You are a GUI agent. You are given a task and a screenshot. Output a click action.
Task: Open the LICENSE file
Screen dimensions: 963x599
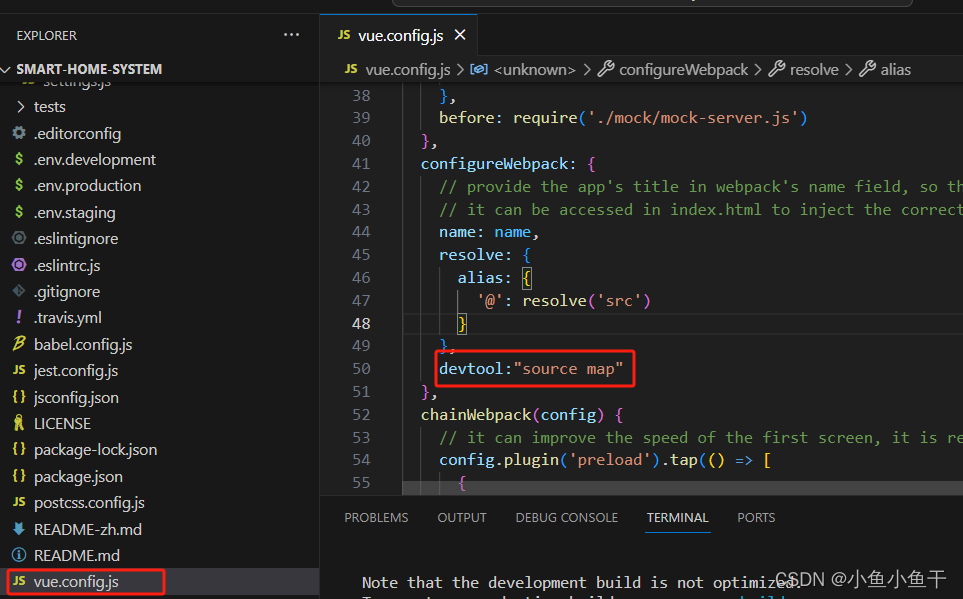[x=62, y=424]
